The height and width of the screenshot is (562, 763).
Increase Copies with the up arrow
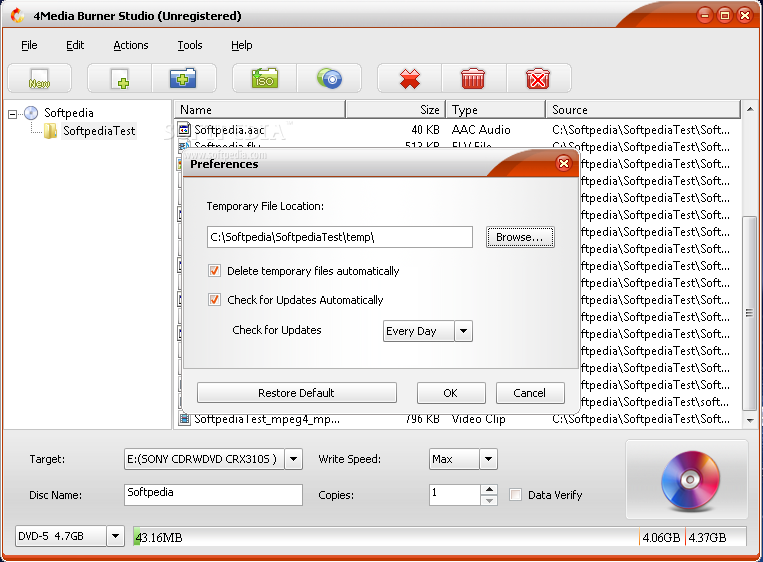[490, 489]
